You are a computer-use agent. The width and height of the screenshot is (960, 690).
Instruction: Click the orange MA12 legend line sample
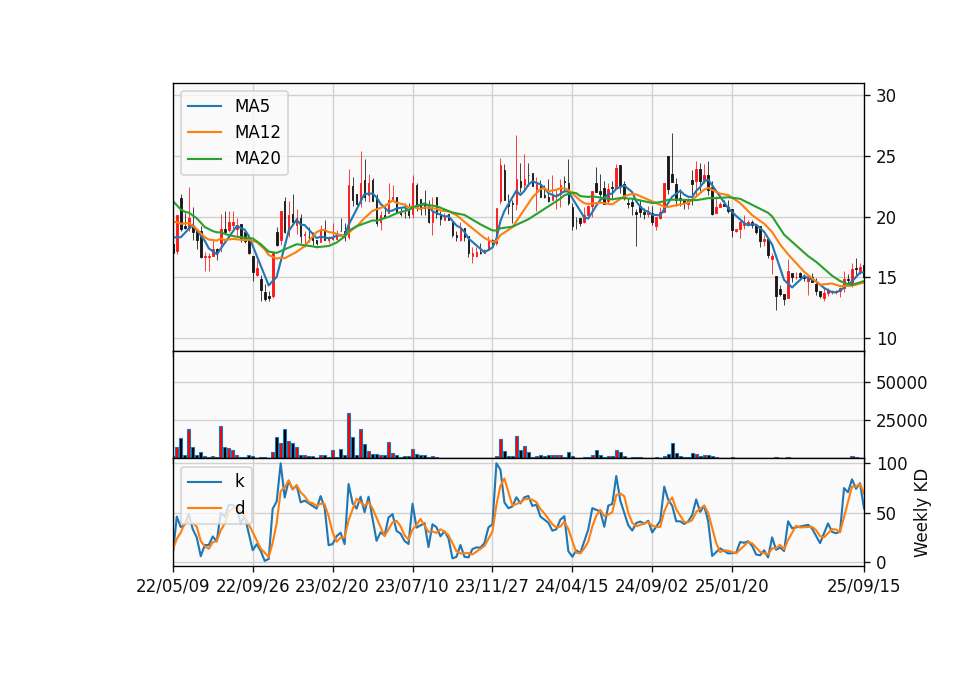204,132
